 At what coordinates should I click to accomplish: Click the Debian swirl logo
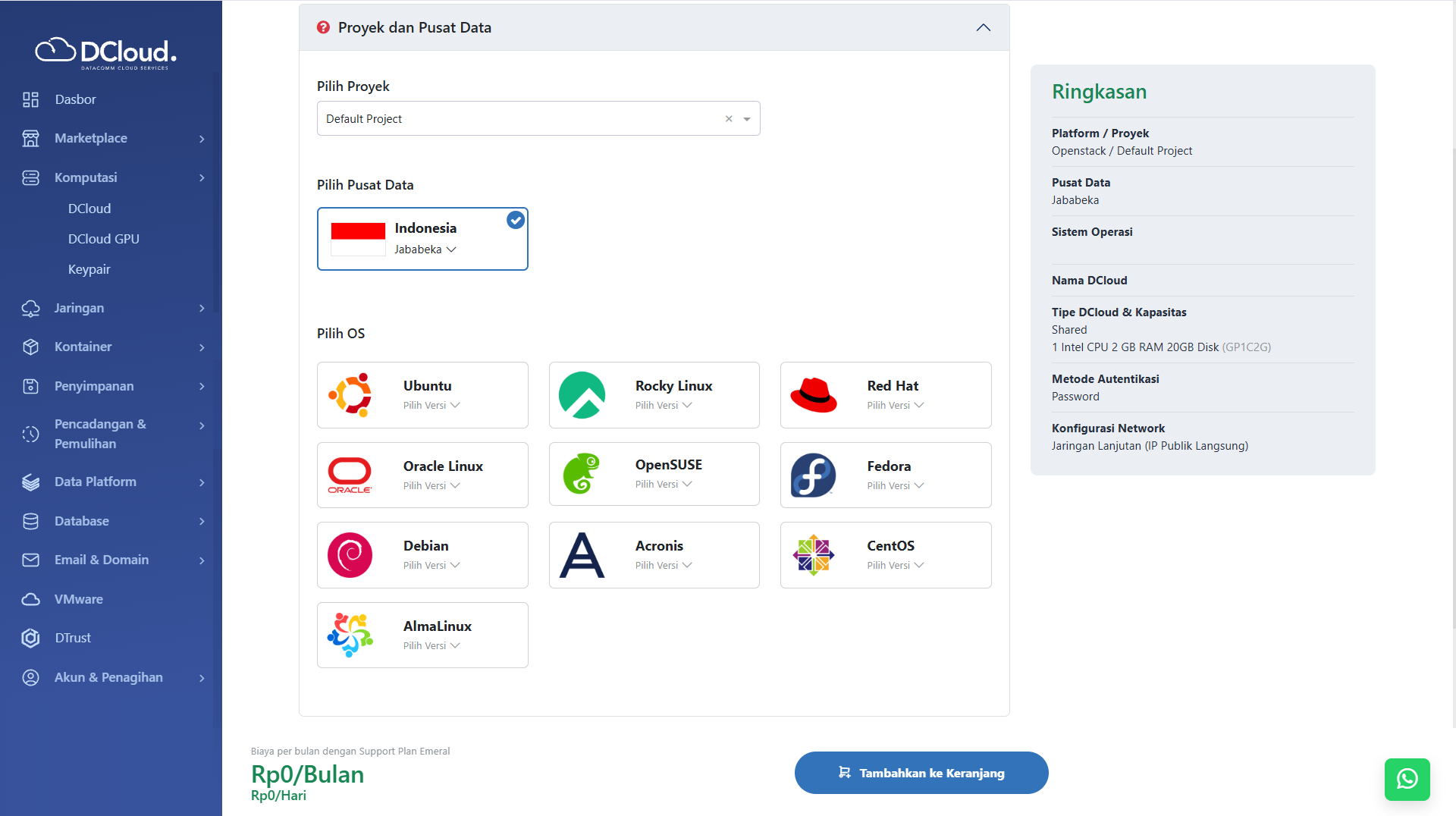tap(350, 555)
